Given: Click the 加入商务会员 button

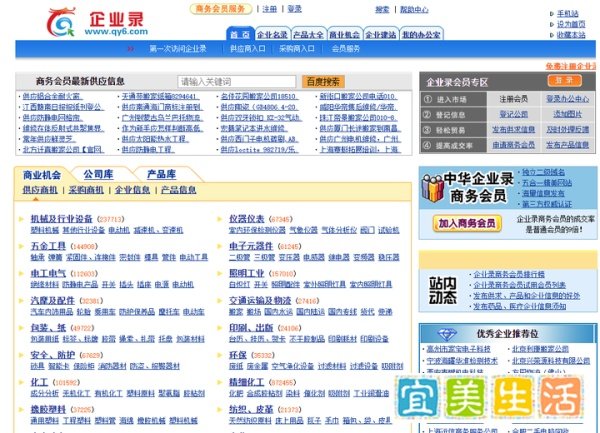Looking at the screenshot, I should point(467,223).
